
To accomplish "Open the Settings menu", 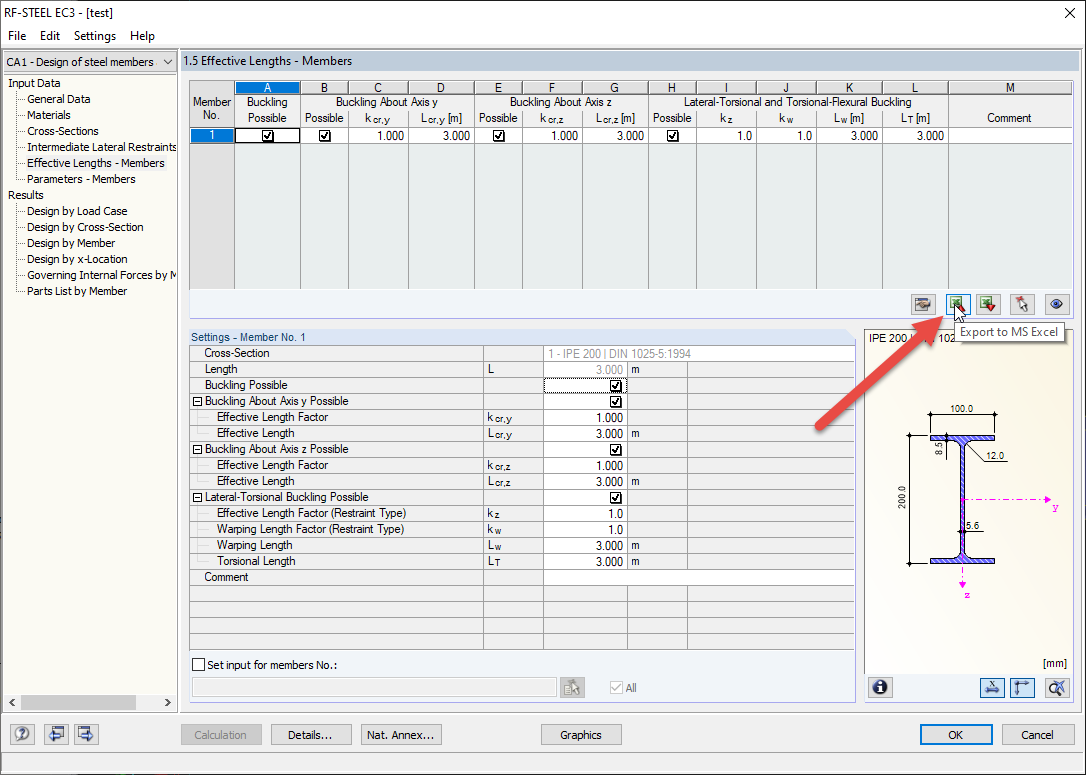I will click(x=95, y=36).
